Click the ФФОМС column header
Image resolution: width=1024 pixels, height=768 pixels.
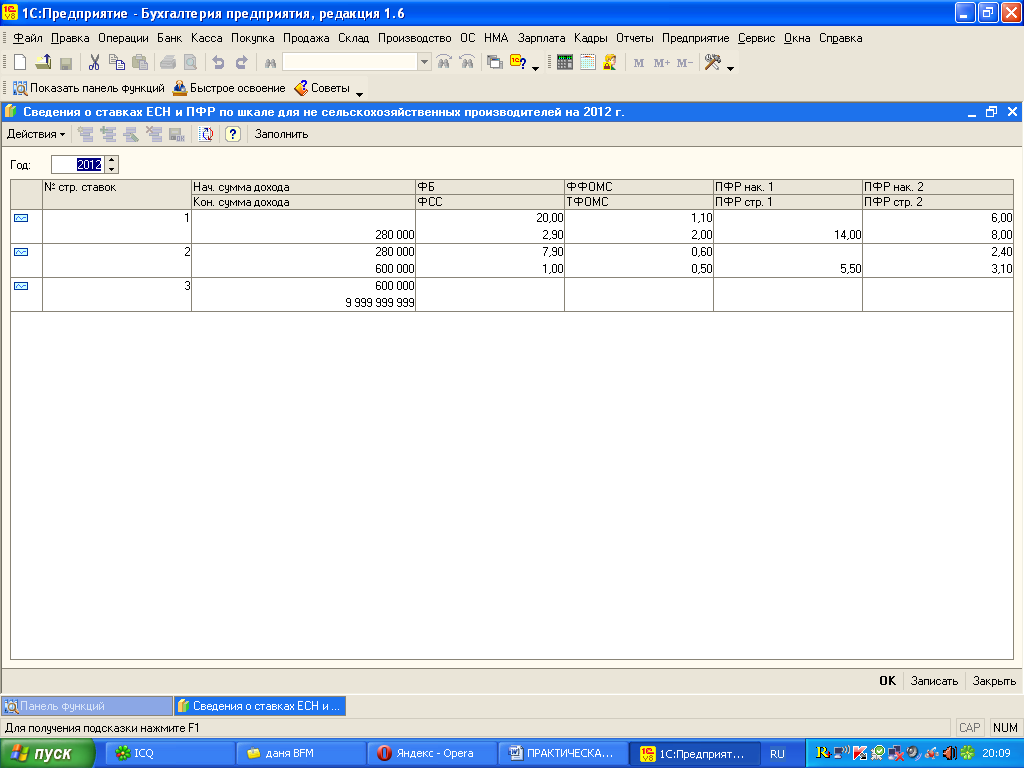[x=639, y=187]
